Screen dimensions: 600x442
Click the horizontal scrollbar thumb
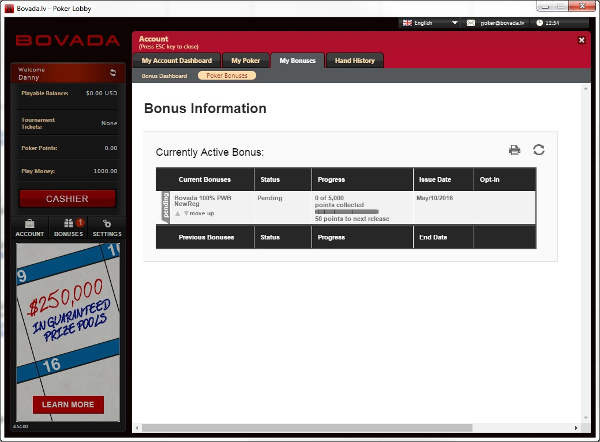click(307, 428)
